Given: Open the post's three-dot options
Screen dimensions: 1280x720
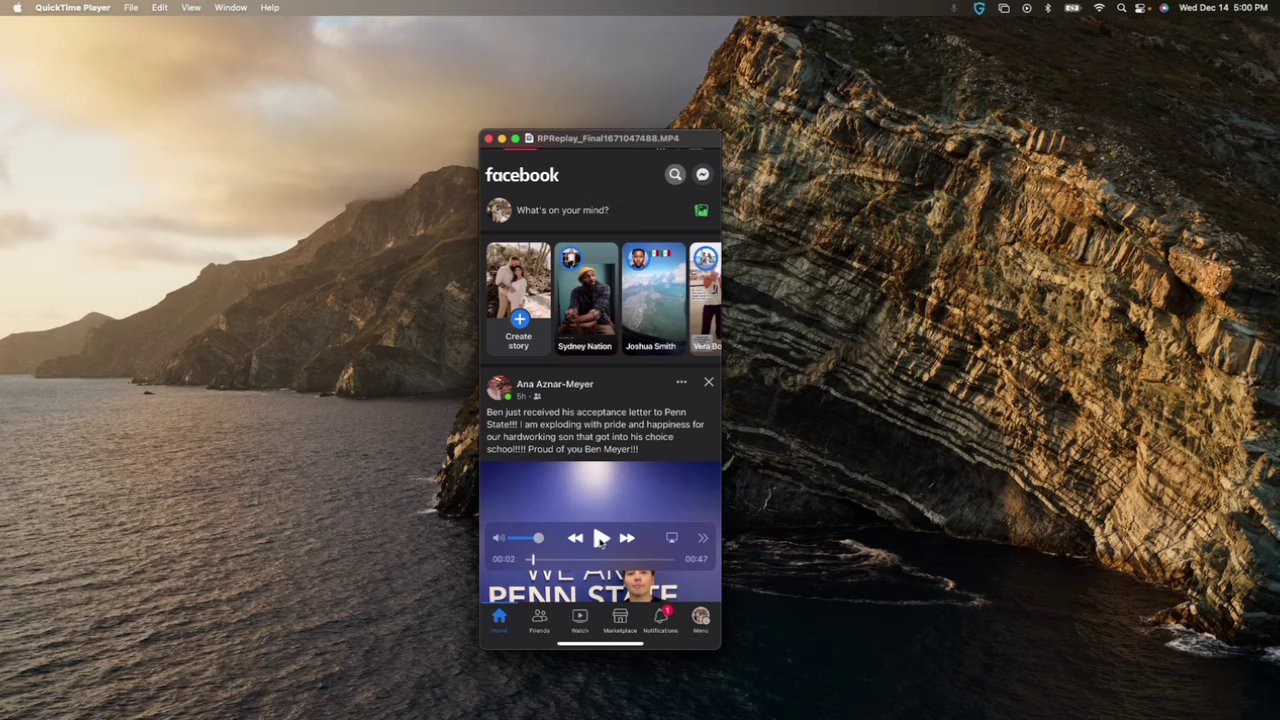Looking at the screenshot, I should click(681, 382).
